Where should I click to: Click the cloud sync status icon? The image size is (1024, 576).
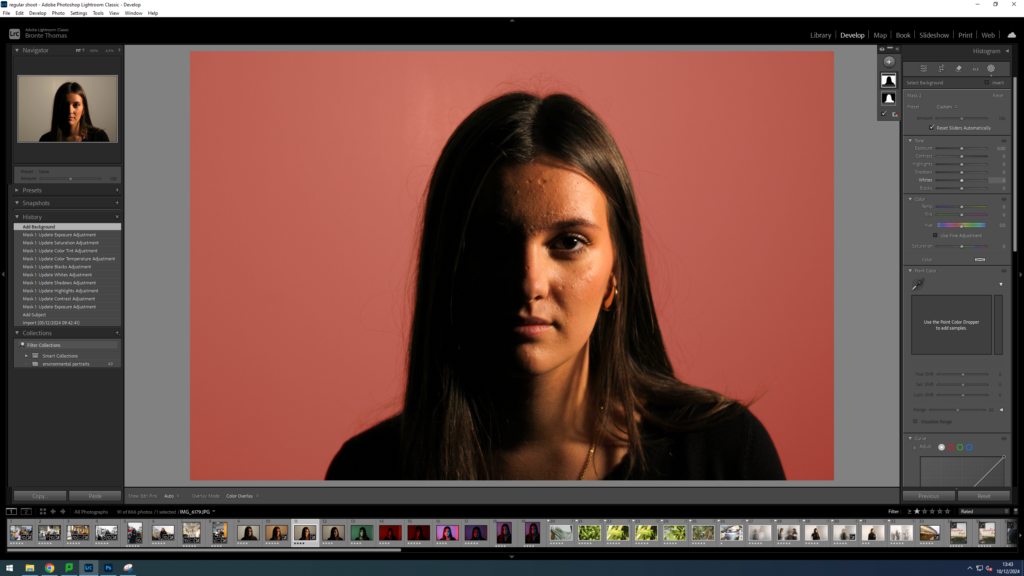click(1012, 35)
